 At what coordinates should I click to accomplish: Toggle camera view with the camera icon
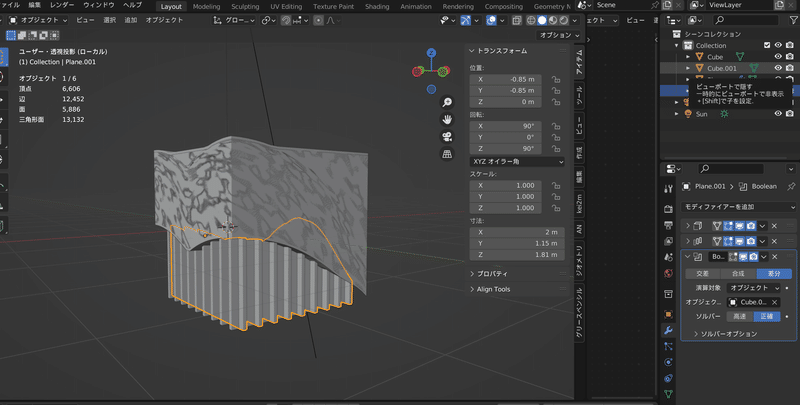(447, 137)
